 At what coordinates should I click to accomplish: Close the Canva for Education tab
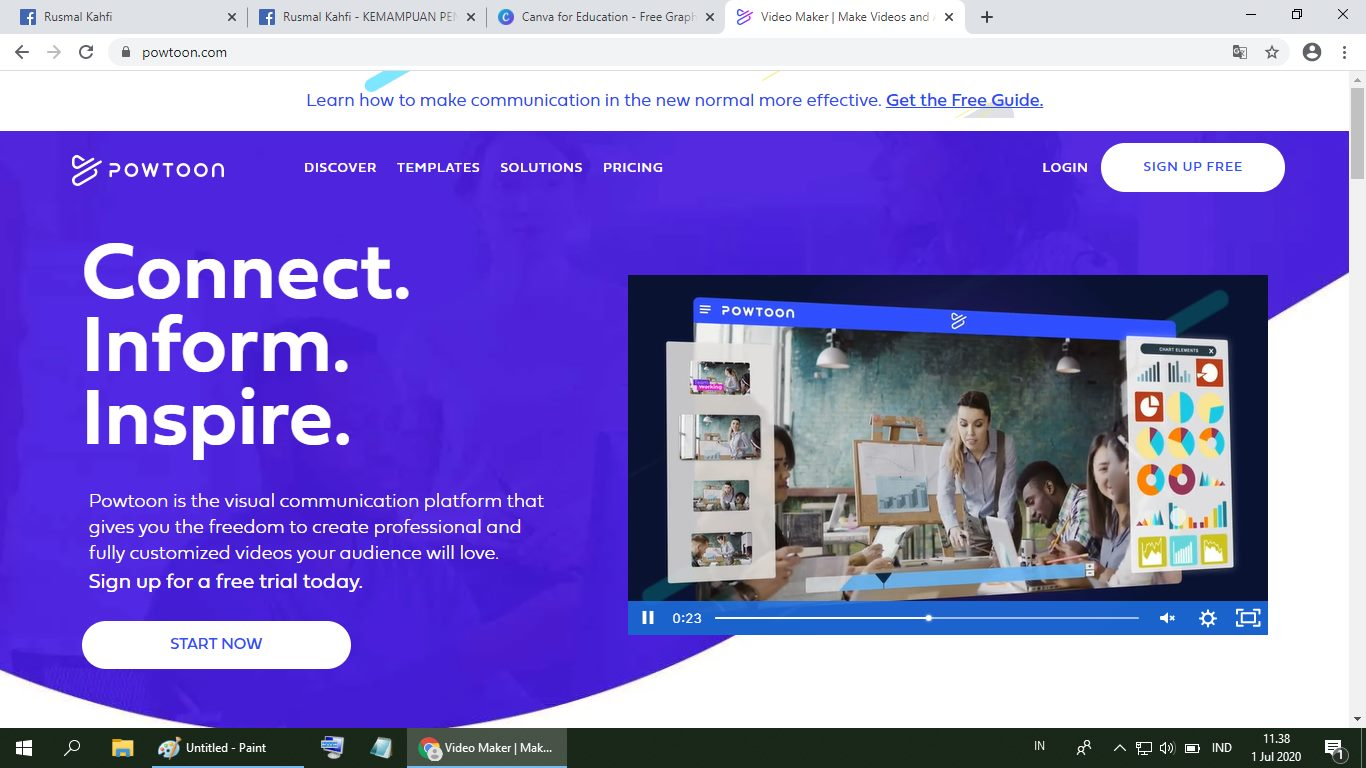pos(711,17)
